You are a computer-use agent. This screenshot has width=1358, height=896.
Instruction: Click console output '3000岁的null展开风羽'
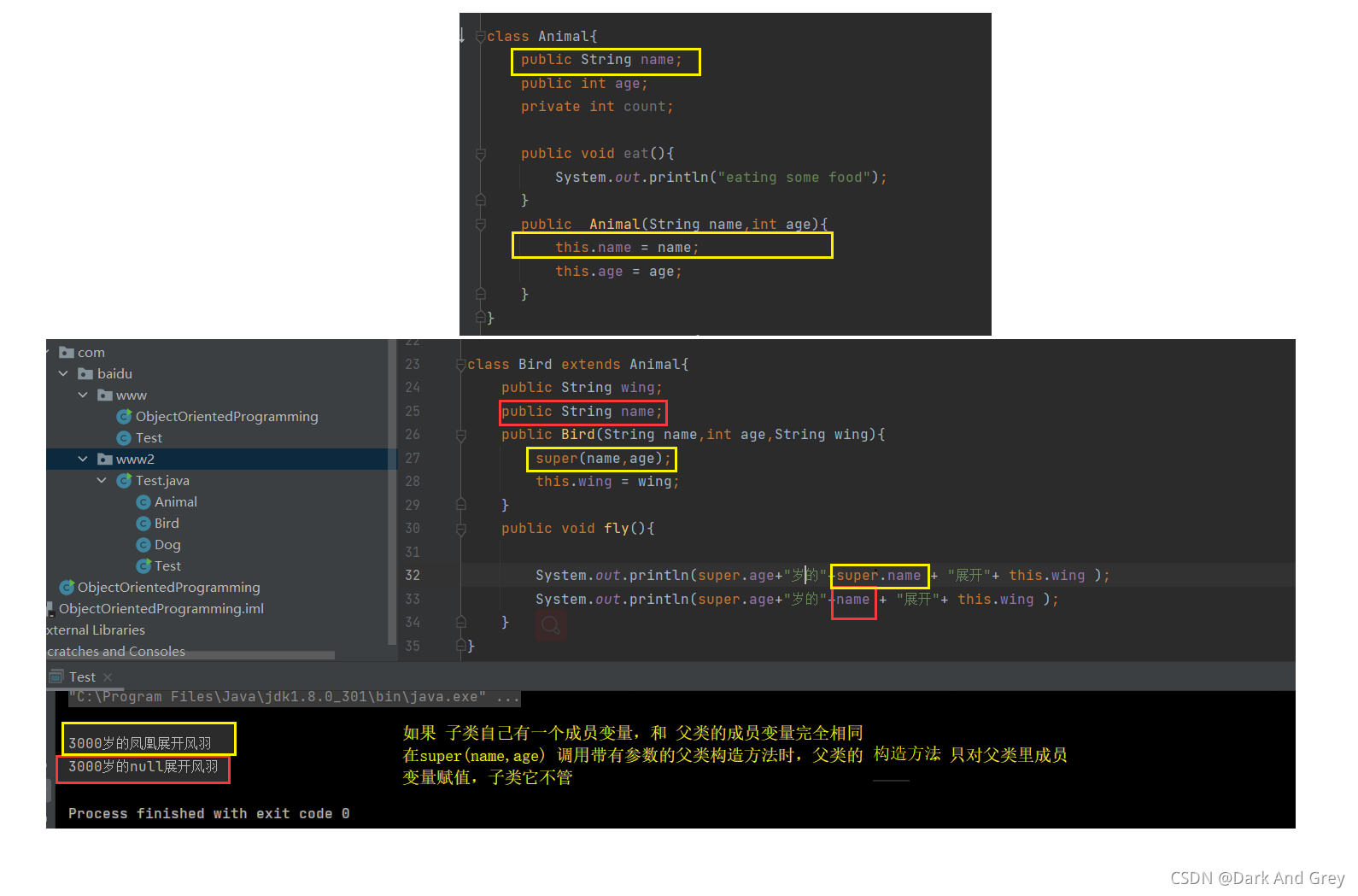(x=143, y=767)
